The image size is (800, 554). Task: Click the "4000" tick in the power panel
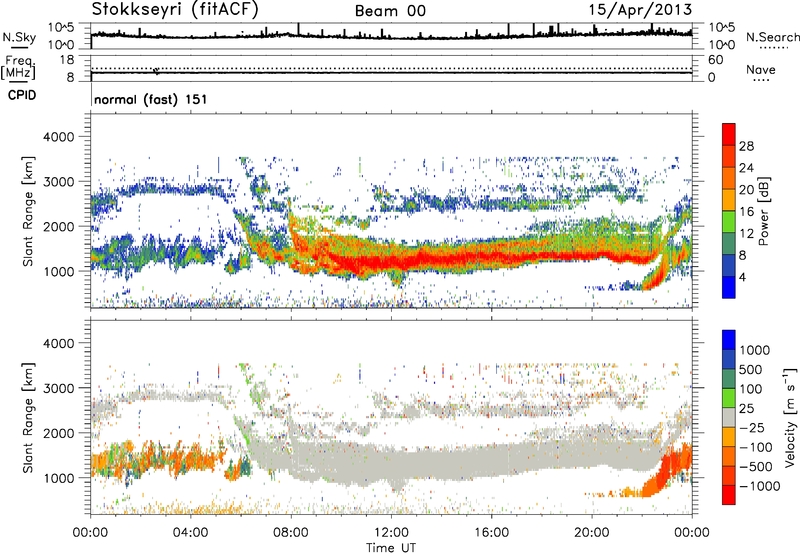[x=58, y=137]
